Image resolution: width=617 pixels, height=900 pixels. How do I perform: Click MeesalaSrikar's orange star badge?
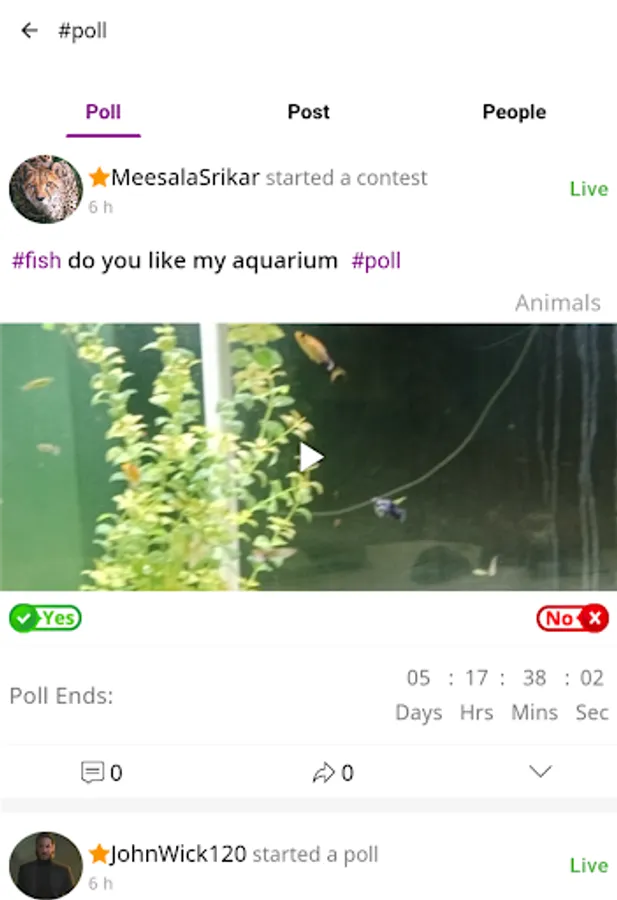click(x=99, y=177)
